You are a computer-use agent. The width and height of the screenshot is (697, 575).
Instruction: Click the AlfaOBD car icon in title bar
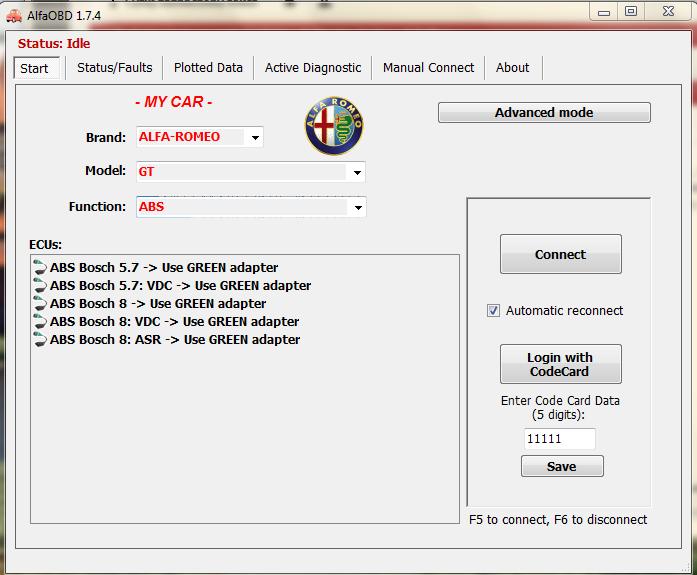click(14, 16)
